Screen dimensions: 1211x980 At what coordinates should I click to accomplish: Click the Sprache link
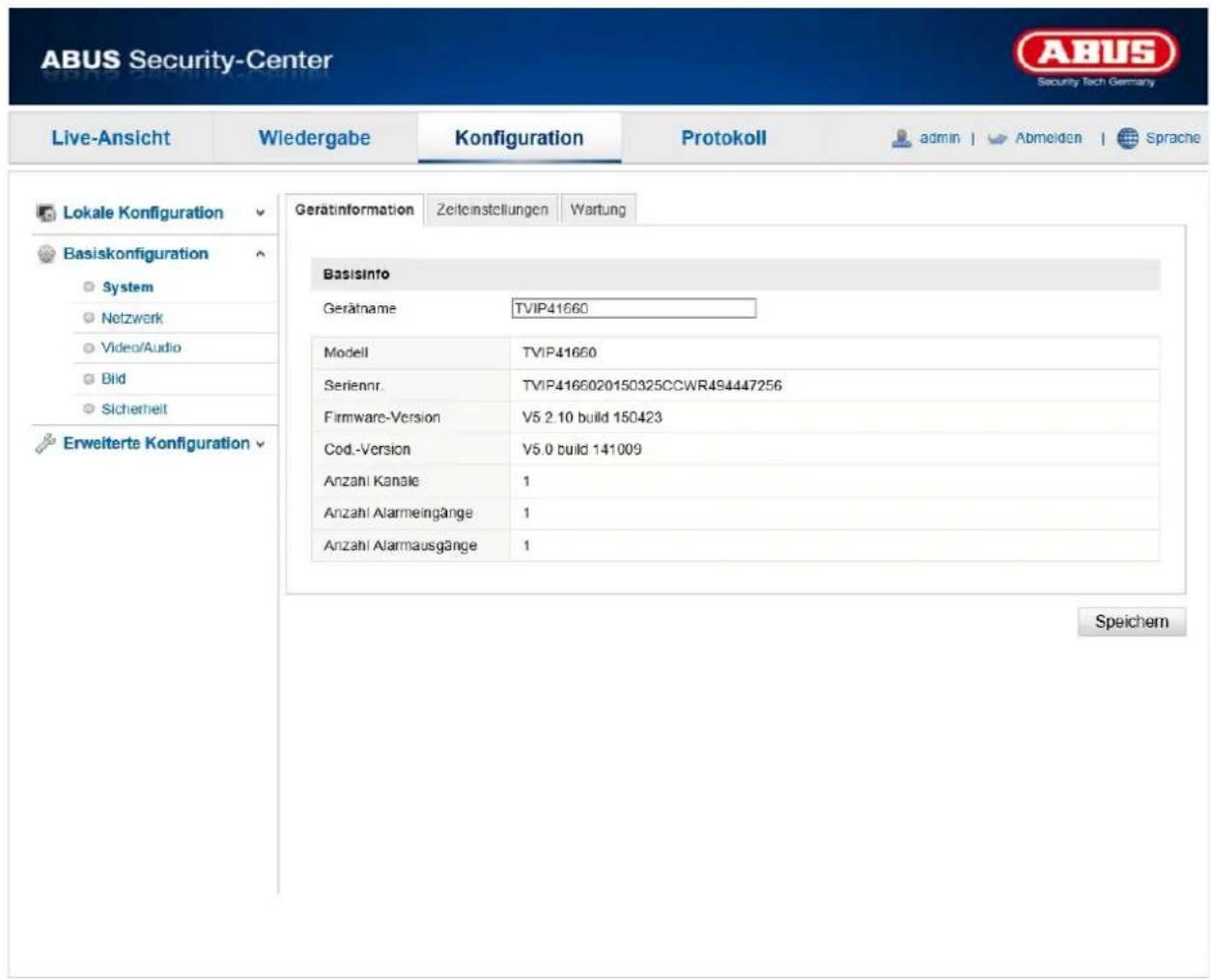pyautogui.click(x=1172, y=138)
